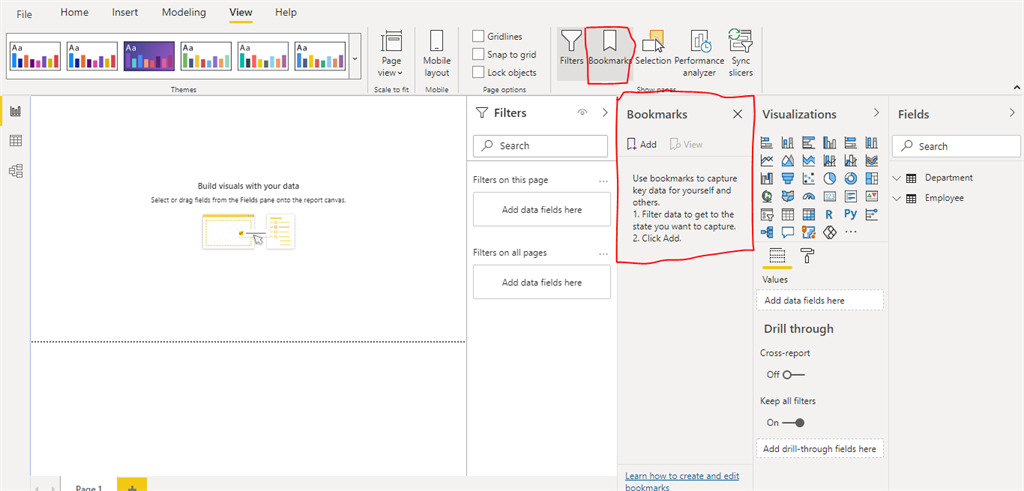Select the globe map visual
The height and width of the screenshot is (491, 1024).
pyautogui.click(x=767, y=196)
